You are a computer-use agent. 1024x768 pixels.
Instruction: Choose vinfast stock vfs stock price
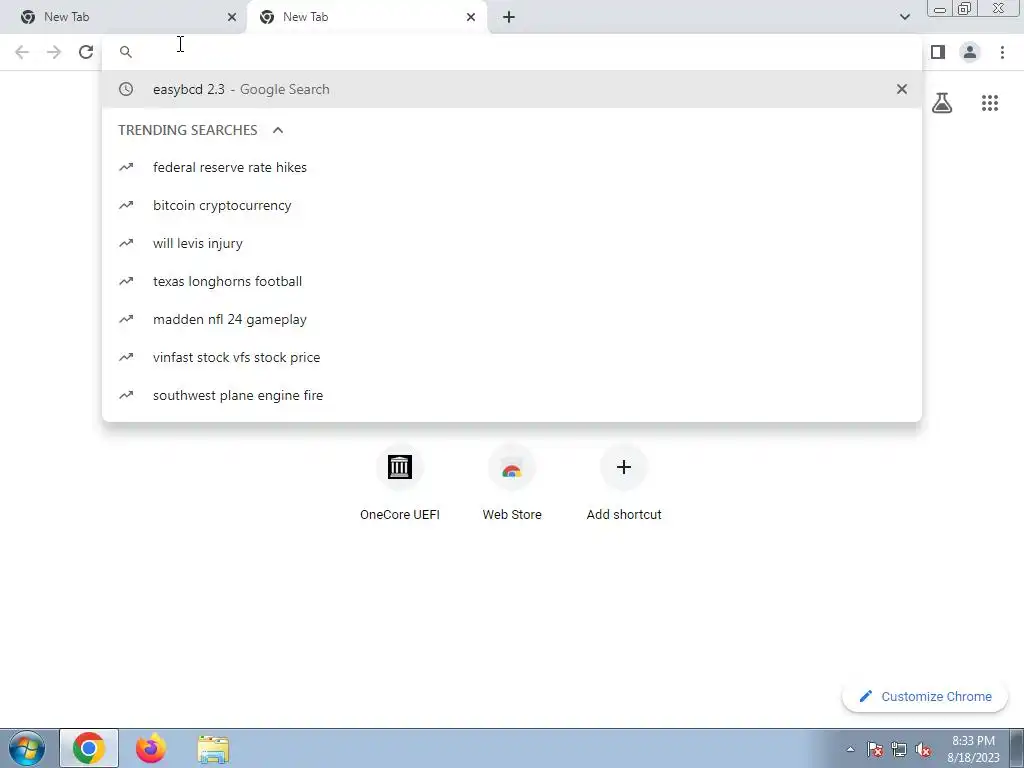pyautogui.click(x=512, y=357)
